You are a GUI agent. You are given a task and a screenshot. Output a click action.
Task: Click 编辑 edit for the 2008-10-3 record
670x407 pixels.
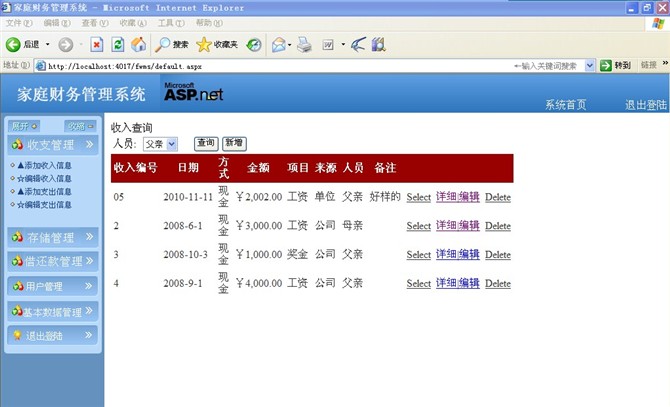[x=469, y=255]
